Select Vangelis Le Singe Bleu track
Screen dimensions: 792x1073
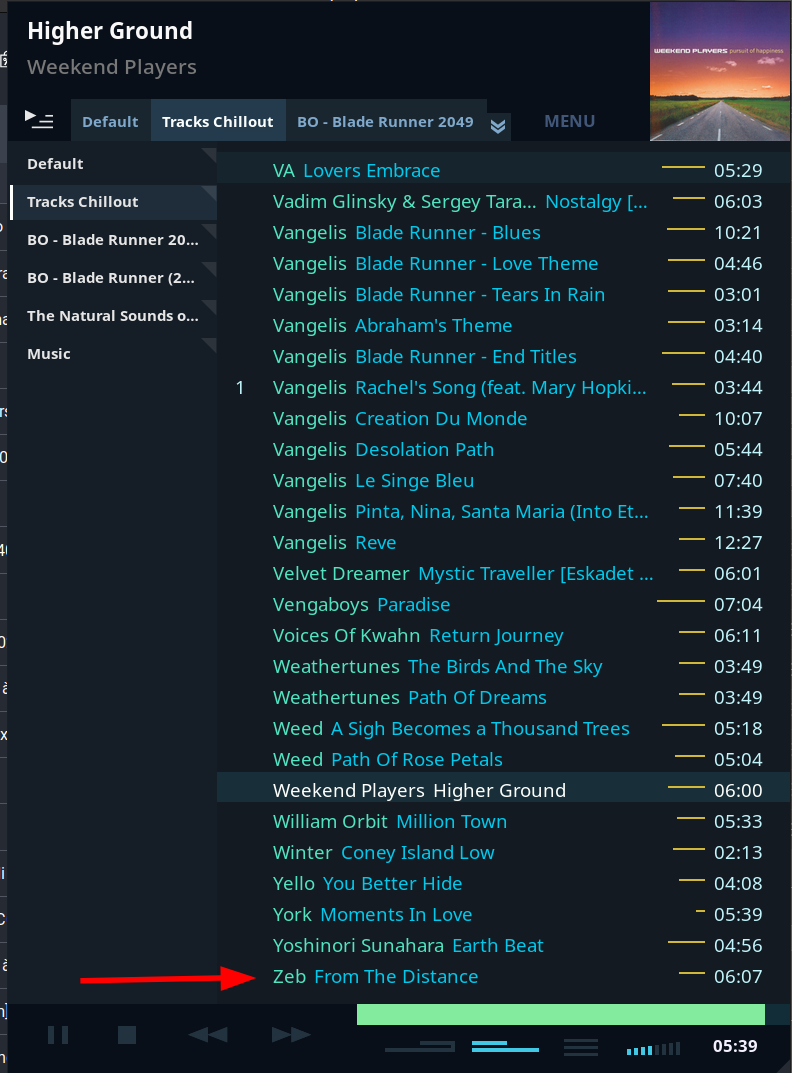tap(503, 480)
